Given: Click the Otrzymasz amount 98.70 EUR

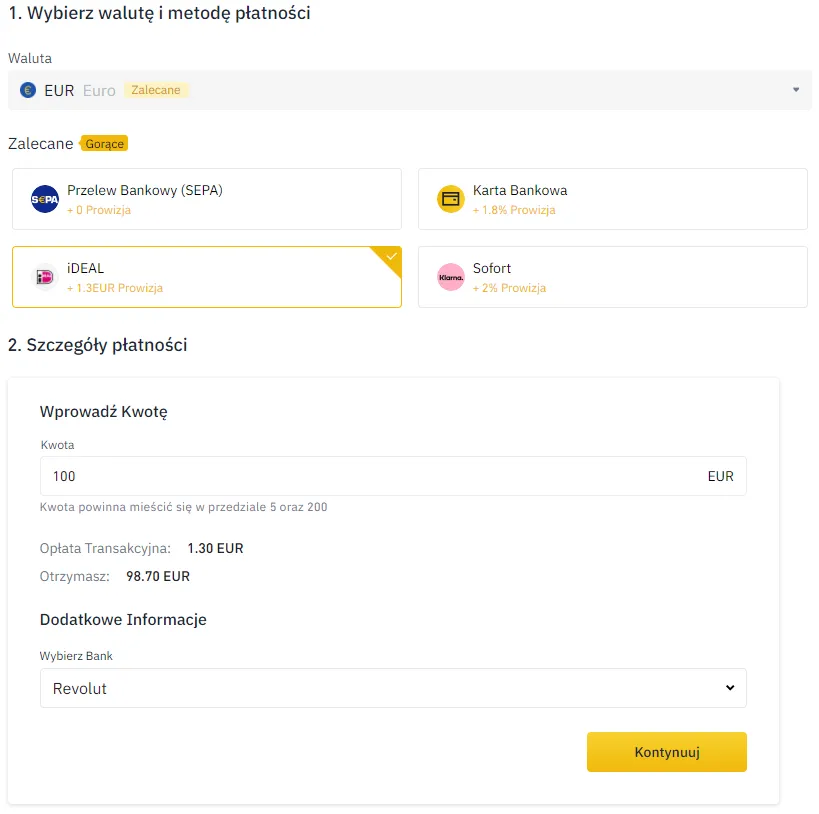Looking at the screenshot, I should pyautogui.click(x=156, y=576).
